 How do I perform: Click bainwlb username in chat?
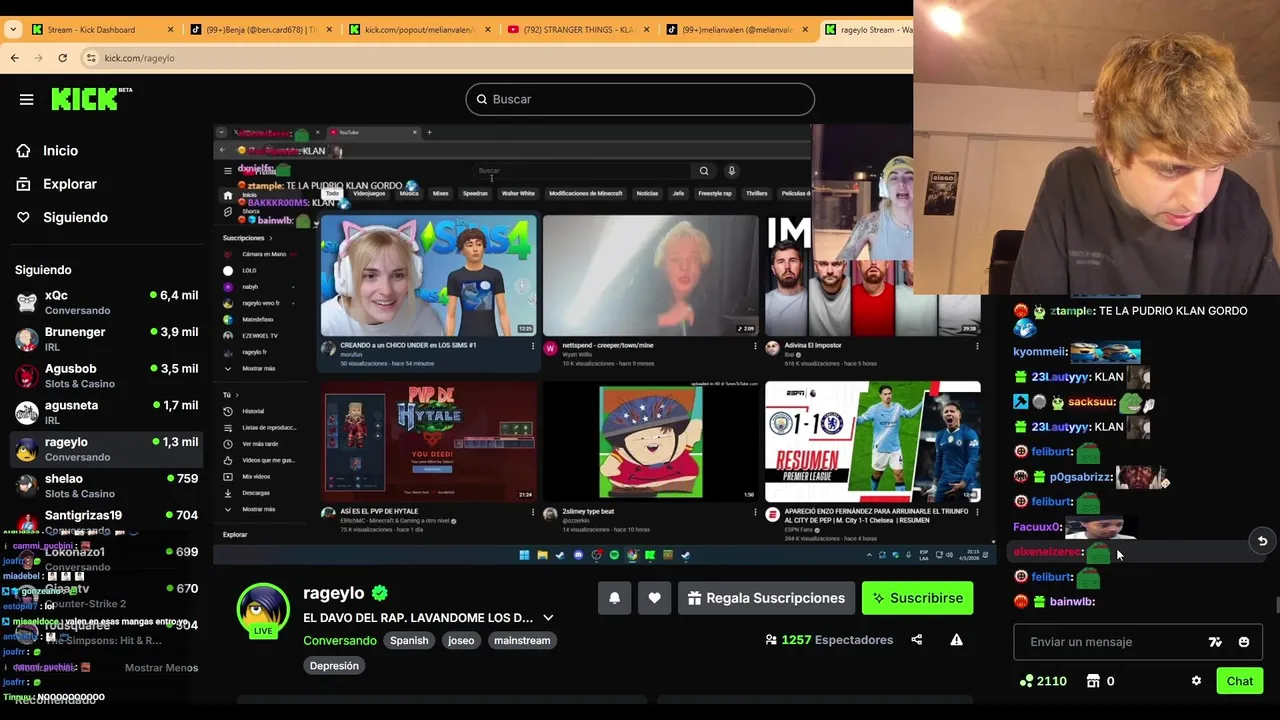click(x=1071, y=602)
